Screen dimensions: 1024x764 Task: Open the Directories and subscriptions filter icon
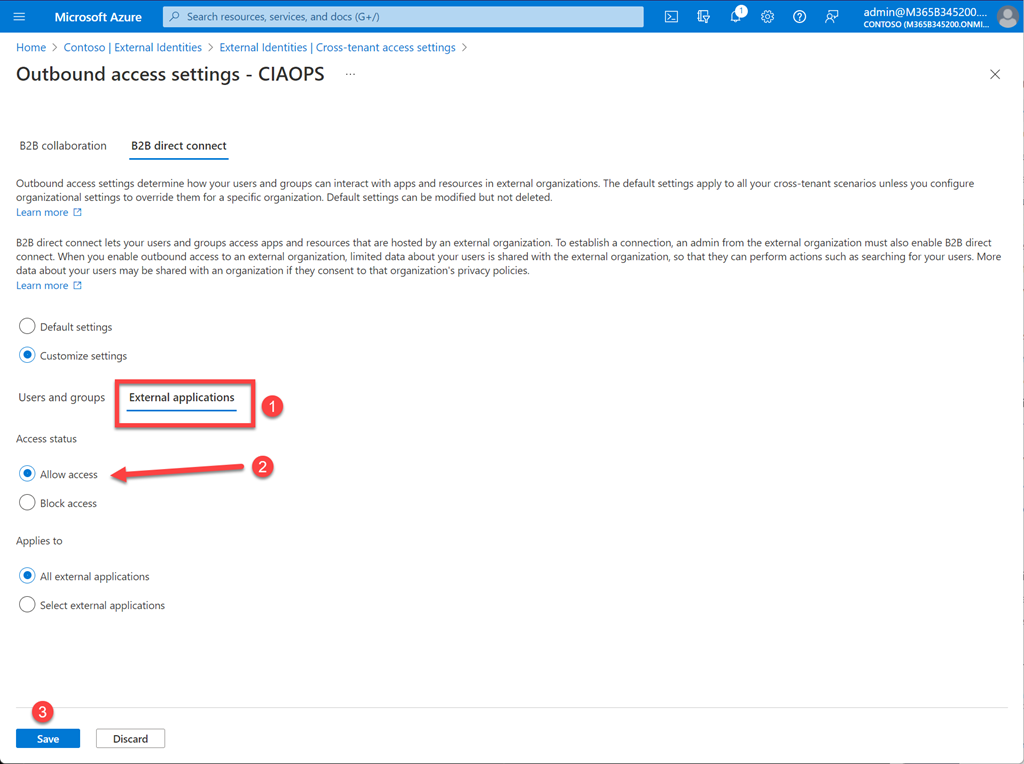(704, 17)
